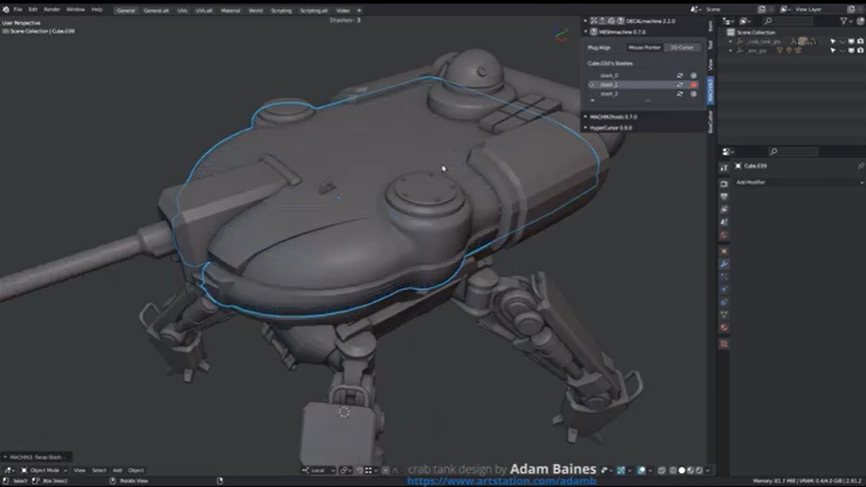This screenshot has width=866, height=487.
Task: Open the Modifier wrench properties tab
Action: click(724, 264)
